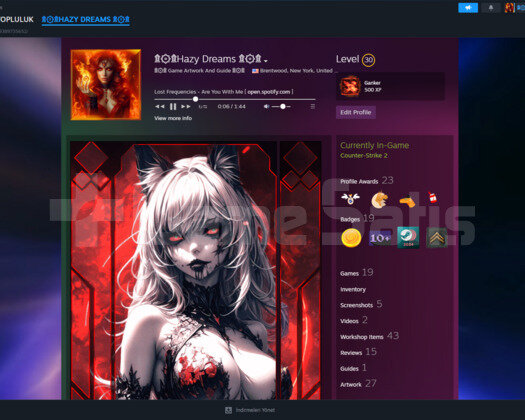Screen dimensions: 525x420
Task: Click the Steam 2024 badge
Action: (408, 237)
